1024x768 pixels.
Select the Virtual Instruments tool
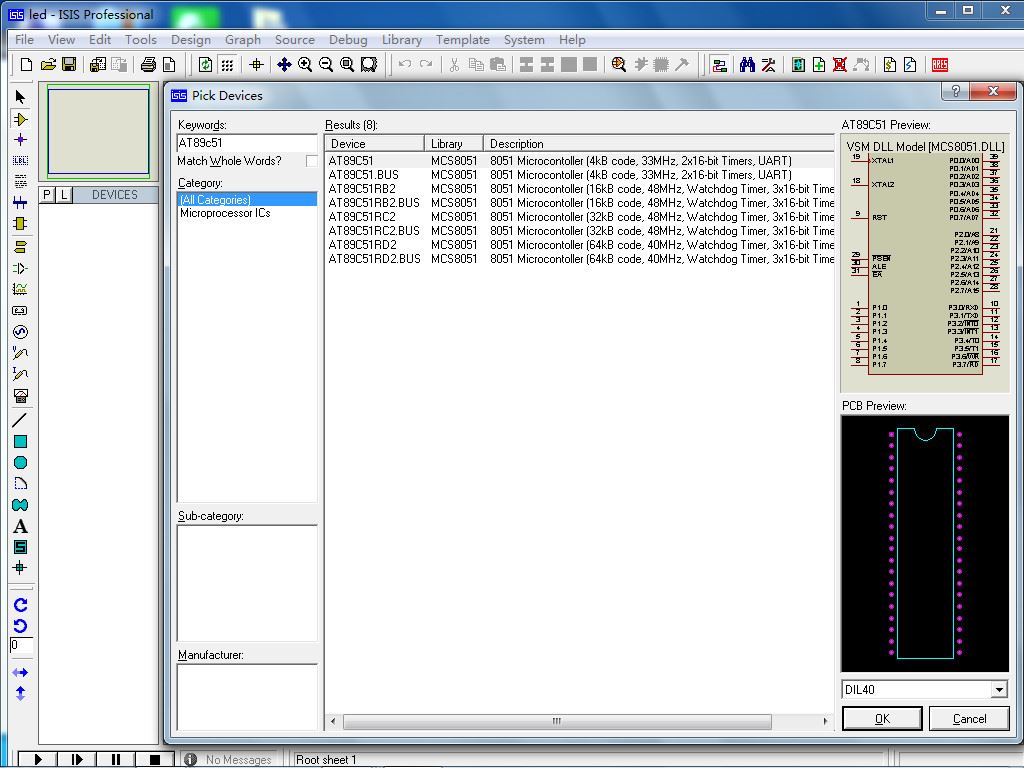[x=20, y=395]
